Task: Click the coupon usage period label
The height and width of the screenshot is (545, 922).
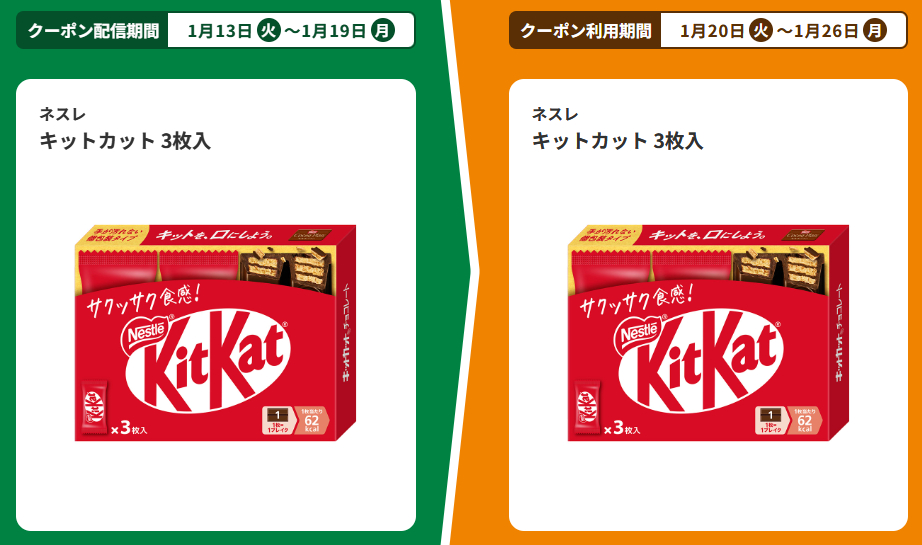Action: click(586, 31)
